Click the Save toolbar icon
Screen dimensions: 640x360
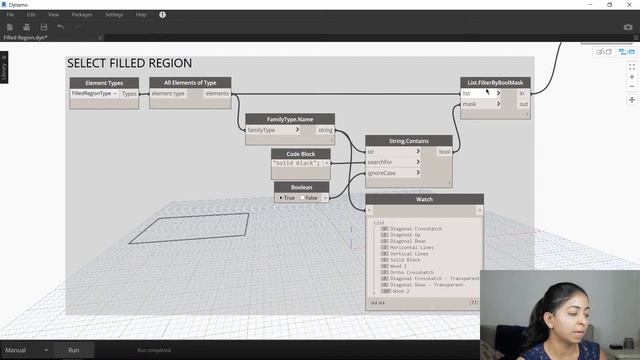tap(44, 27)
